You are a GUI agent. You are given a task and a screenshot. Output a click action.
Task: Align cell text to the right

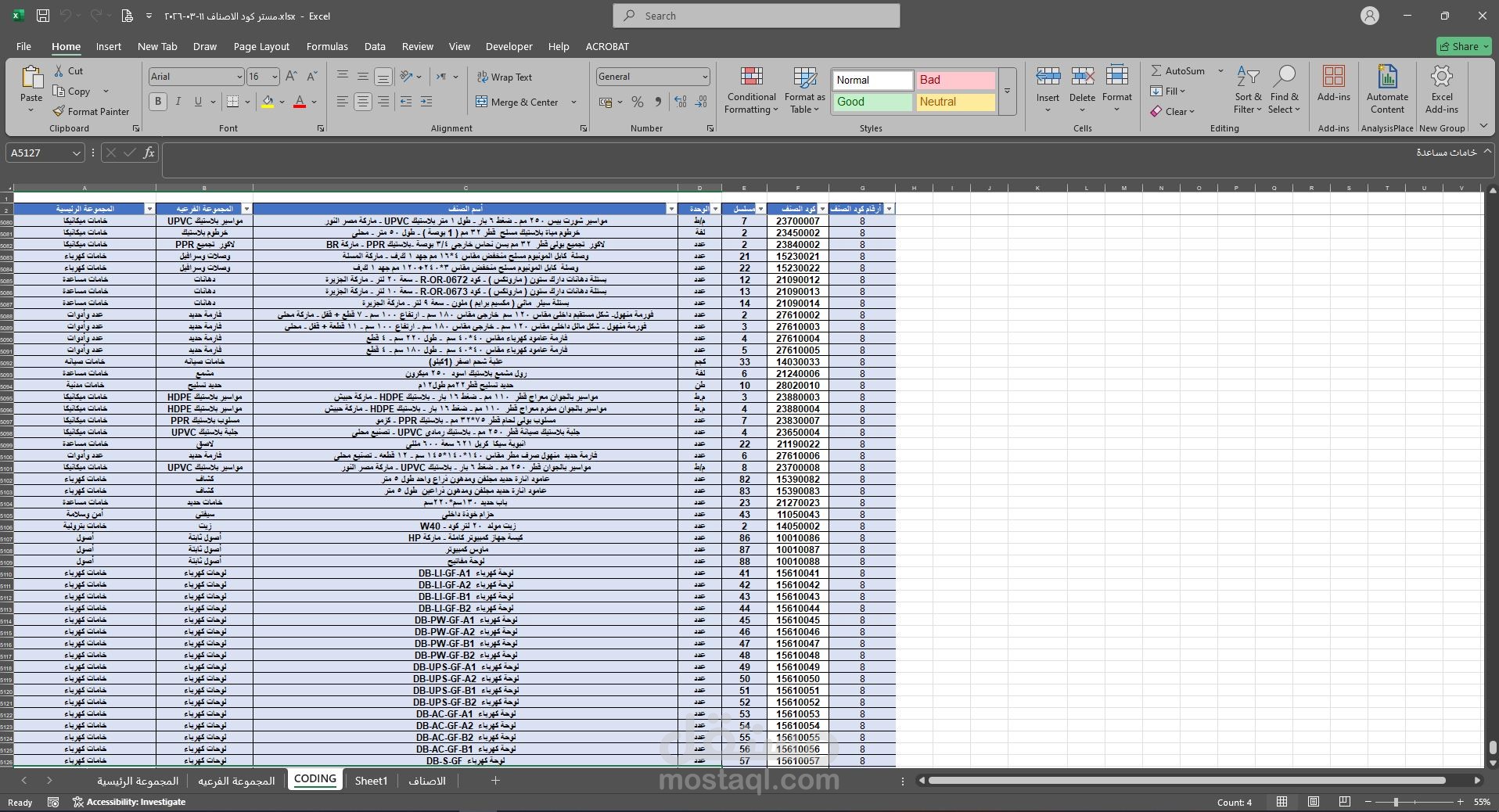[x=383, y=102]
